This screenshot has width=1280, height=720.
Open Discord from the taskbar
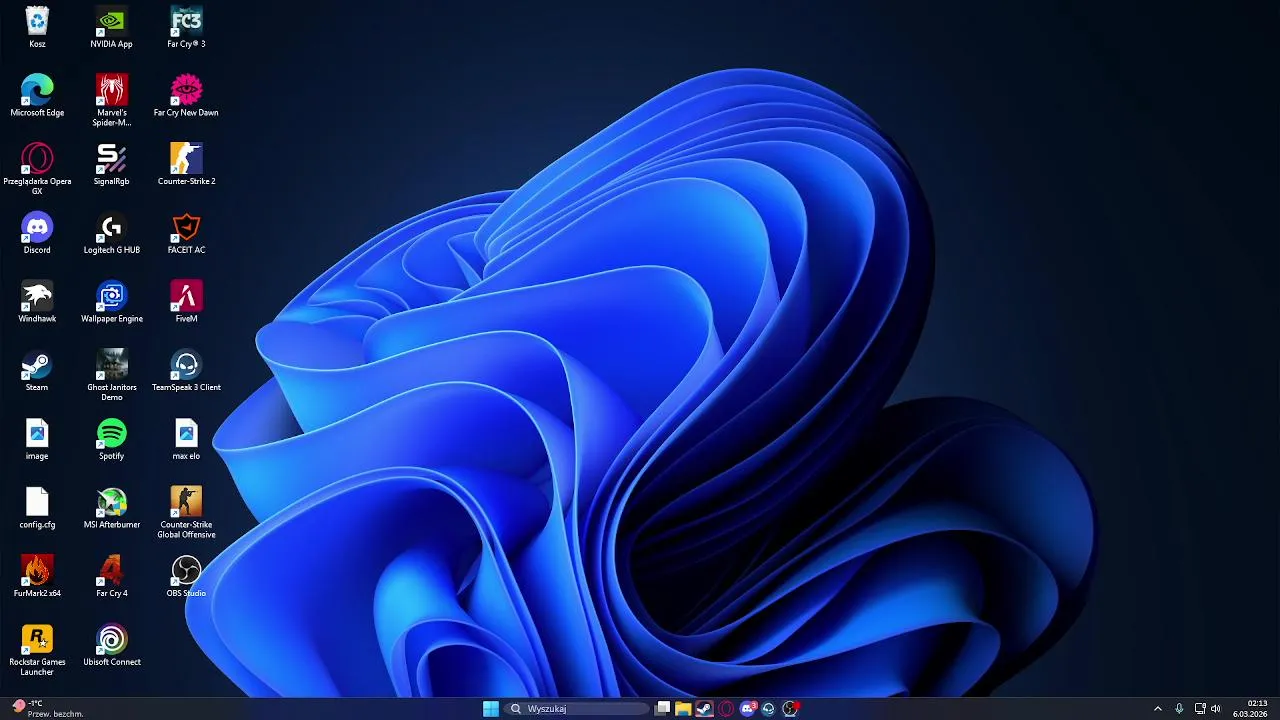click(x=747, y=709)
